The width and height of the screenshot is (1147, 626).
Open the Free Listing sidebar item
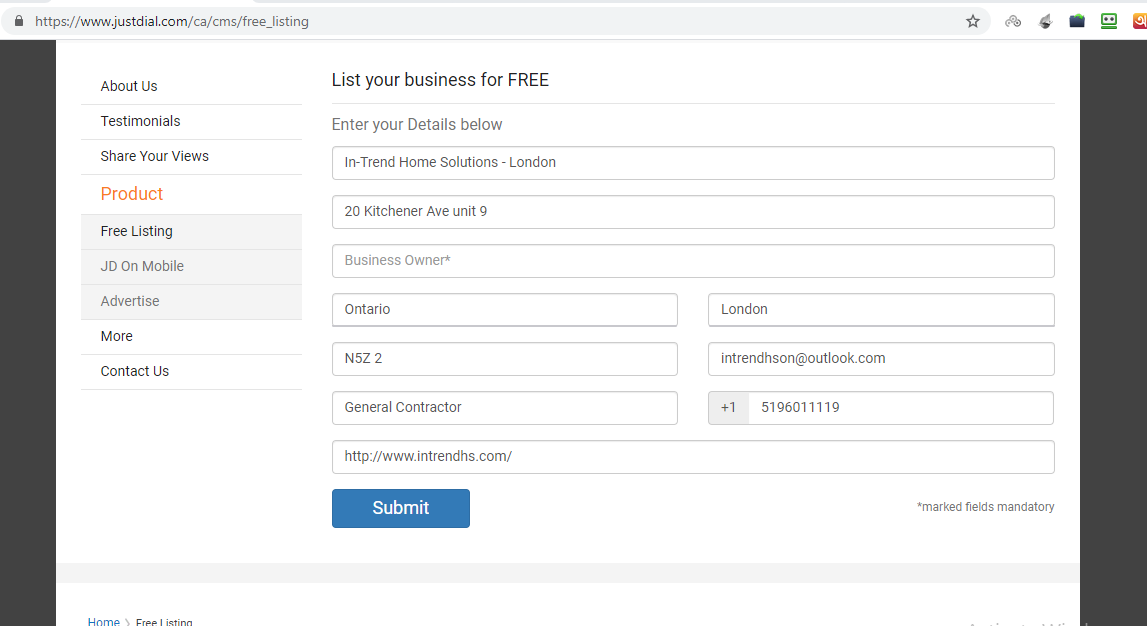136,231
